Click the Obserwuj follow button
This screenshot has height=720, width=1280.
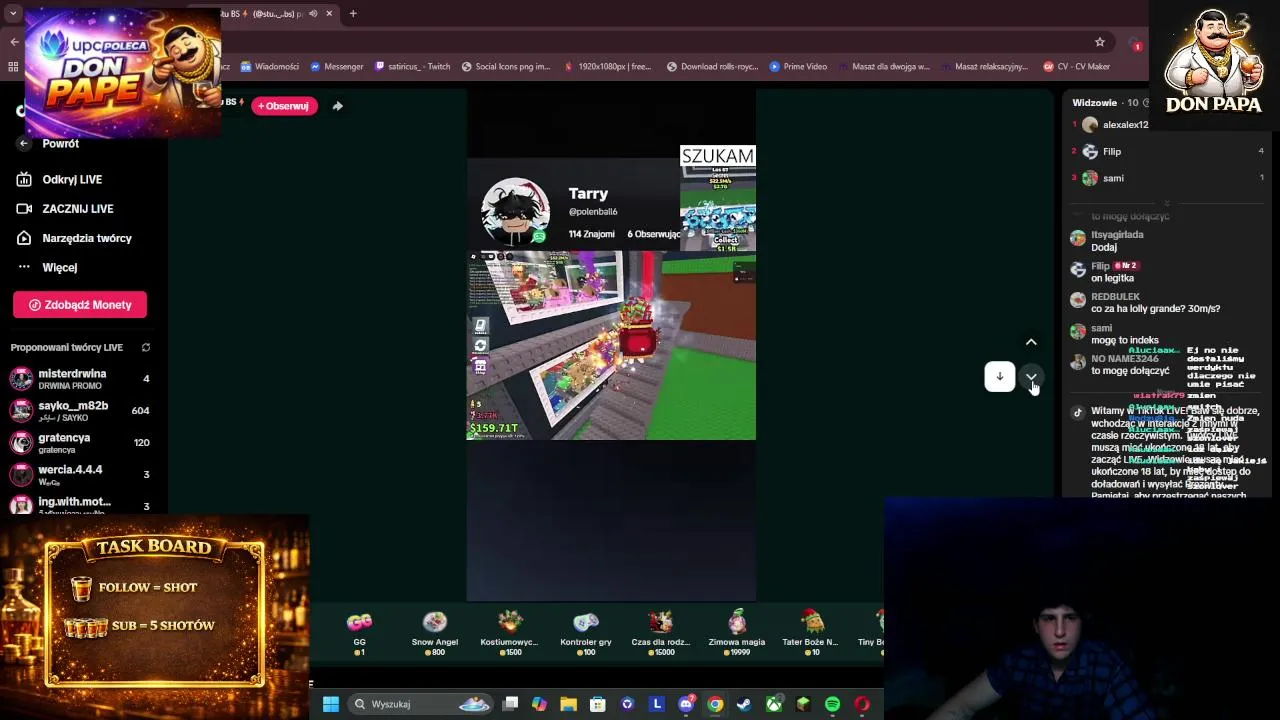tap(284, 106)
